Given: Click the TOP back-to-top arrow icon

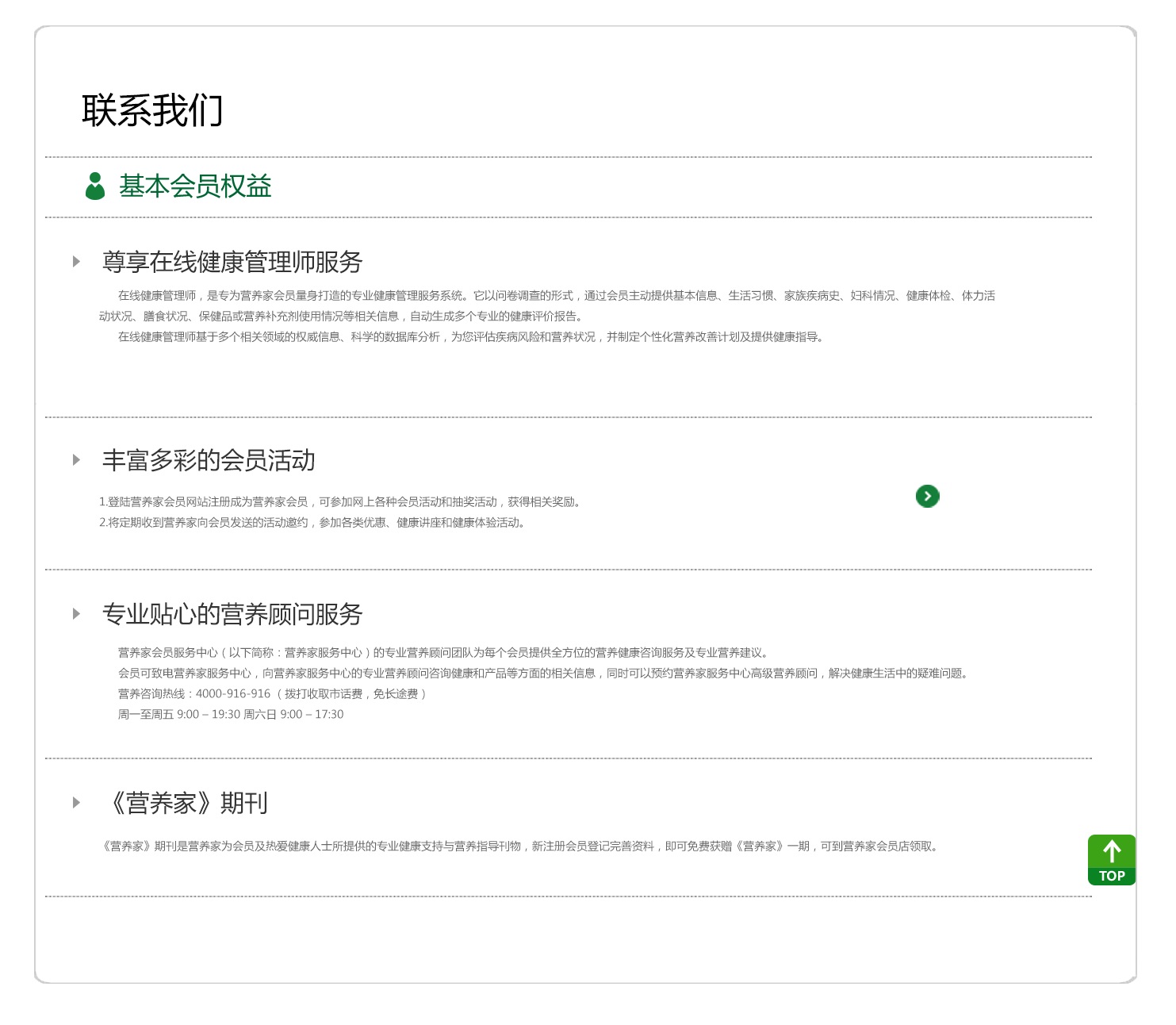Looking at the screenshot, I should tap(1113, 859).
